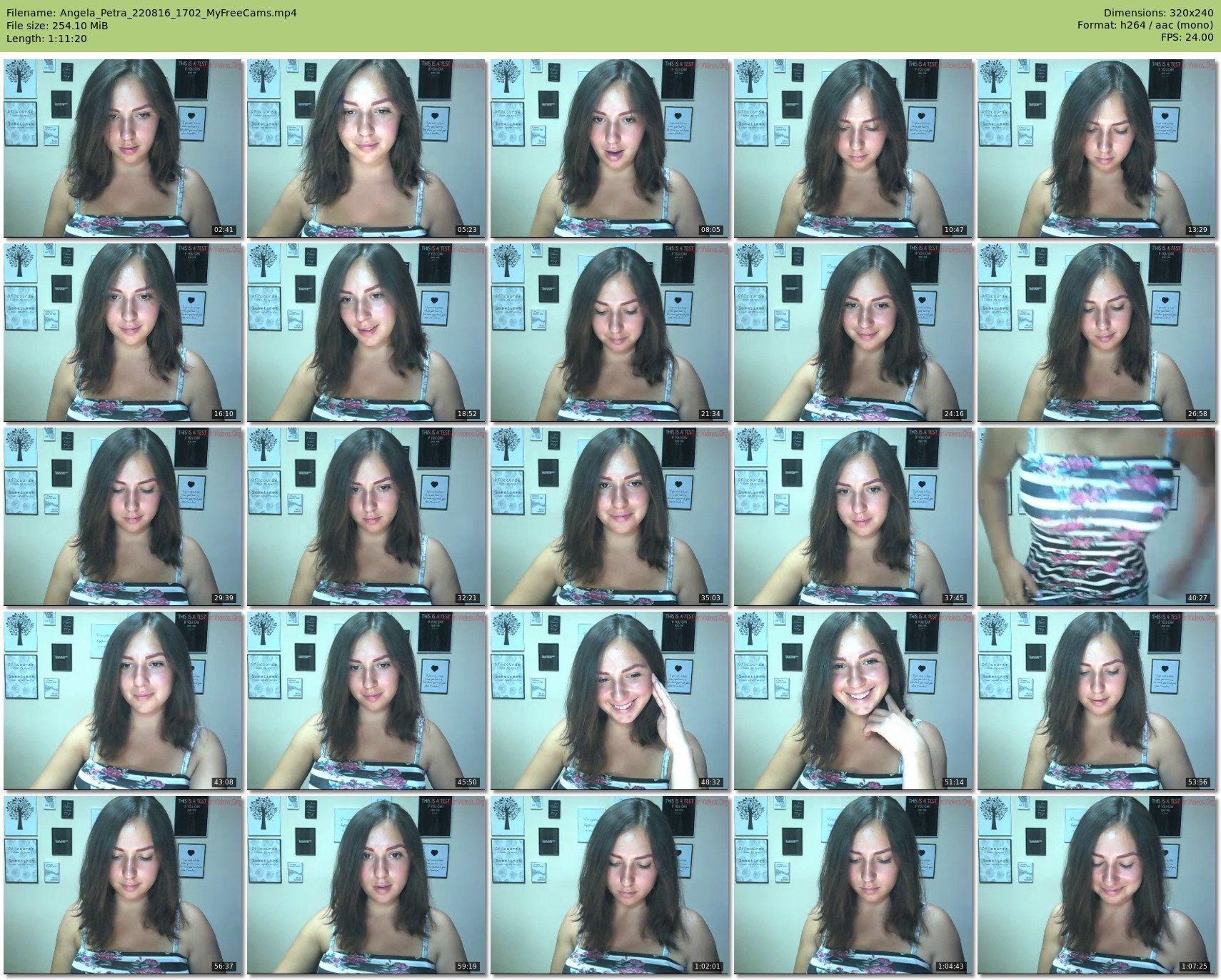Open the thumbnail stamped 21:34
1221x980 pixels.
[610, 332]
